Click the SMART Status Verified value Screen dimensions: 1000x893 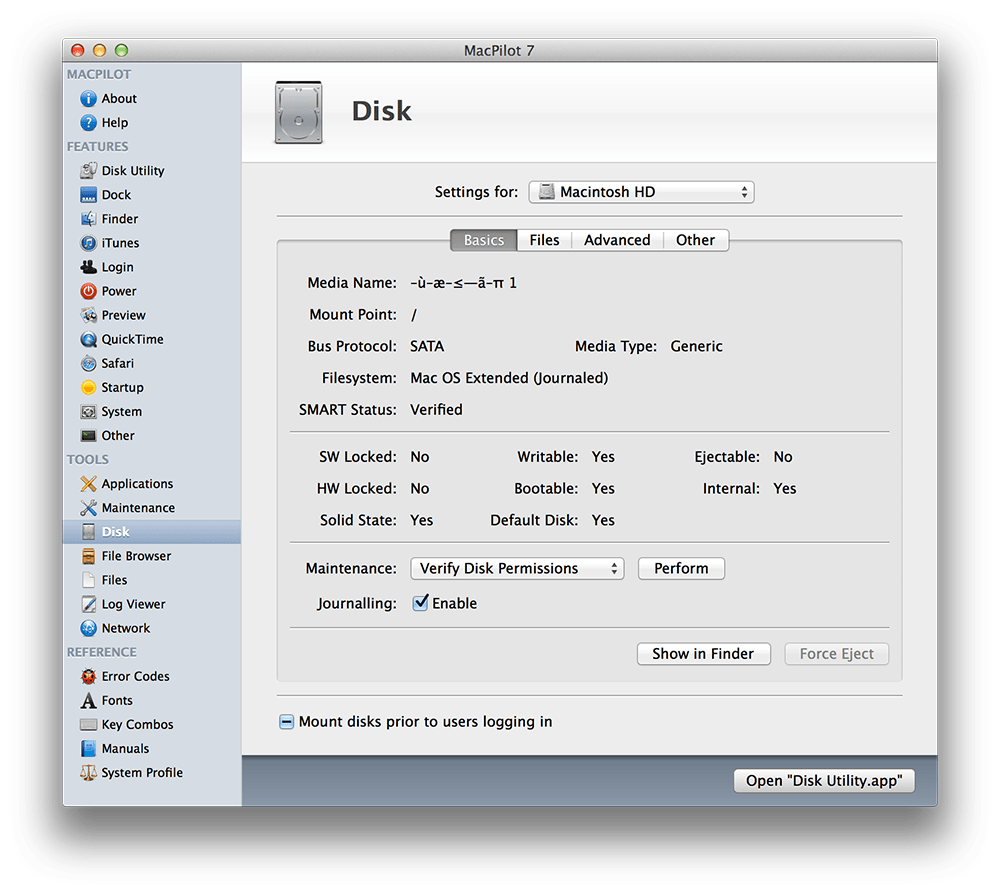(x=436, y=410)
